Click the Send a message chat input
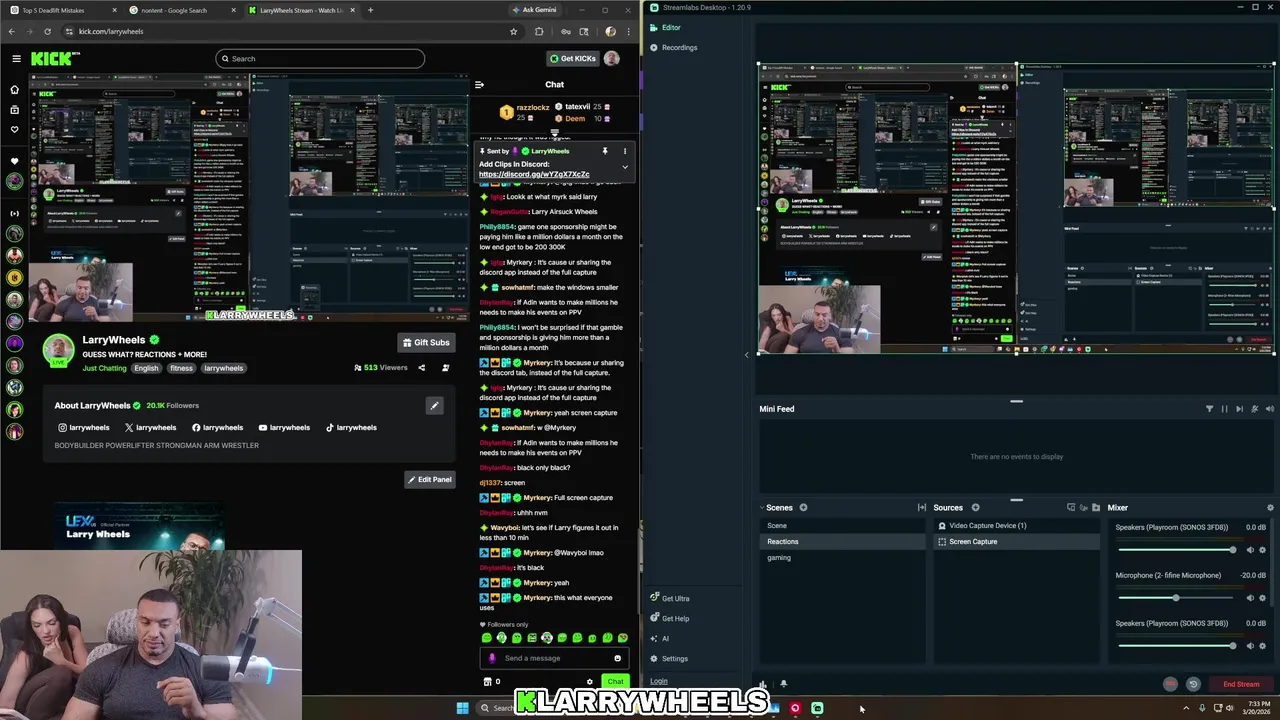Screen dimensions: 1280x720 pyautogui.click(x=555, y=658)
